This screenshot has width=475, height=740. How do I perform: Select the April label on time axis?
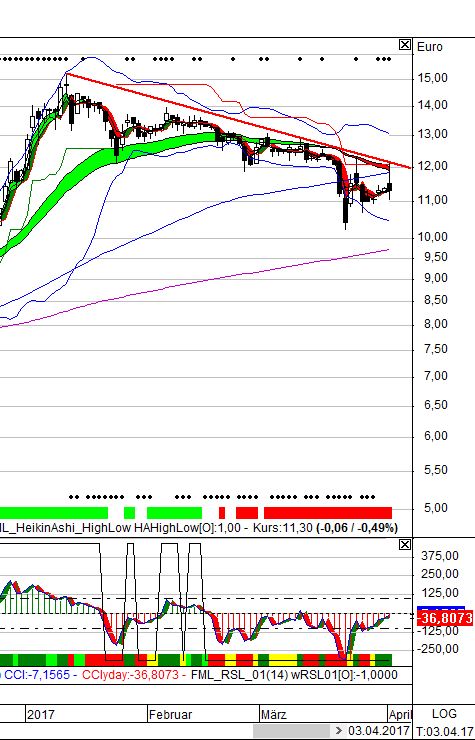point(400,715)
